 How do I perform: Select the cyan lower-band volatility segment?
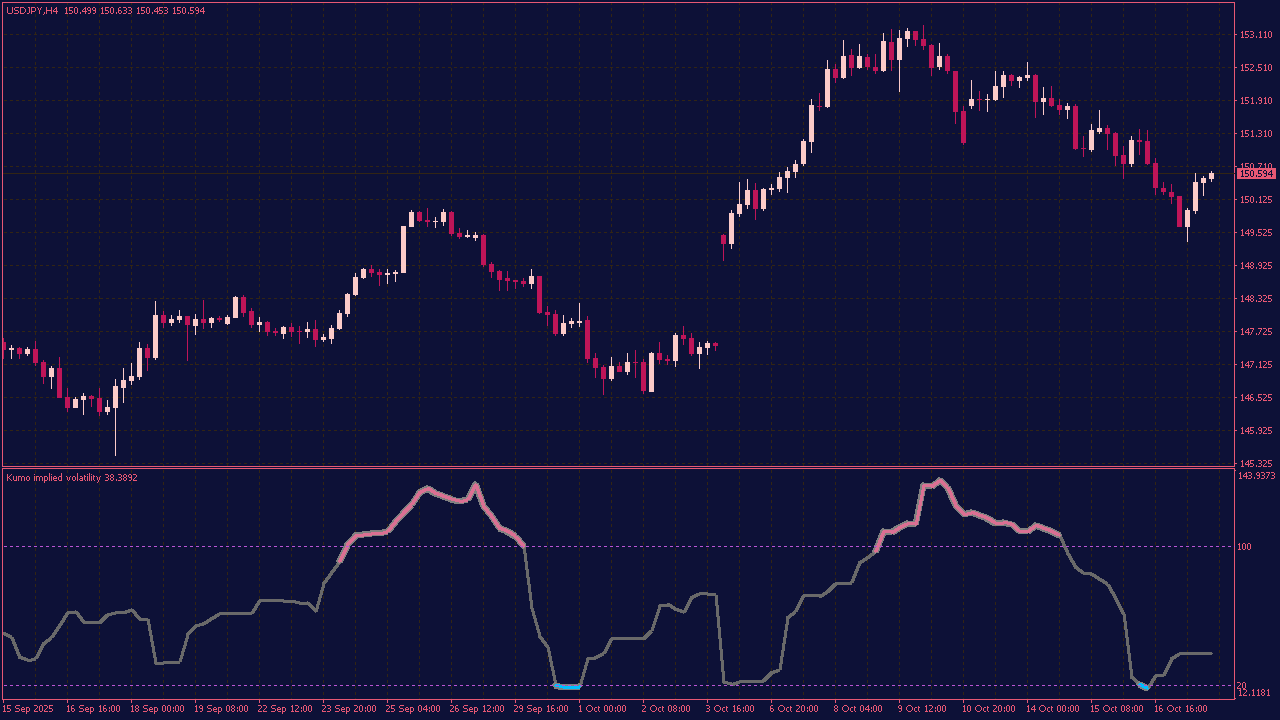[x=567, y=686]
